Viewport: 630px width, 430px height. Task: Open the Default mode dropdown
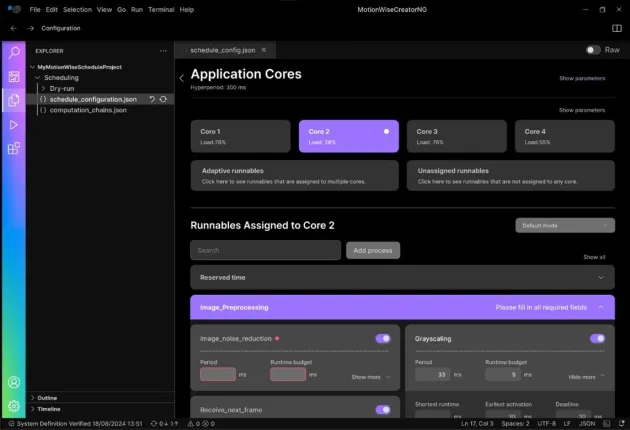pyautogui.click(x=564, y=226)
